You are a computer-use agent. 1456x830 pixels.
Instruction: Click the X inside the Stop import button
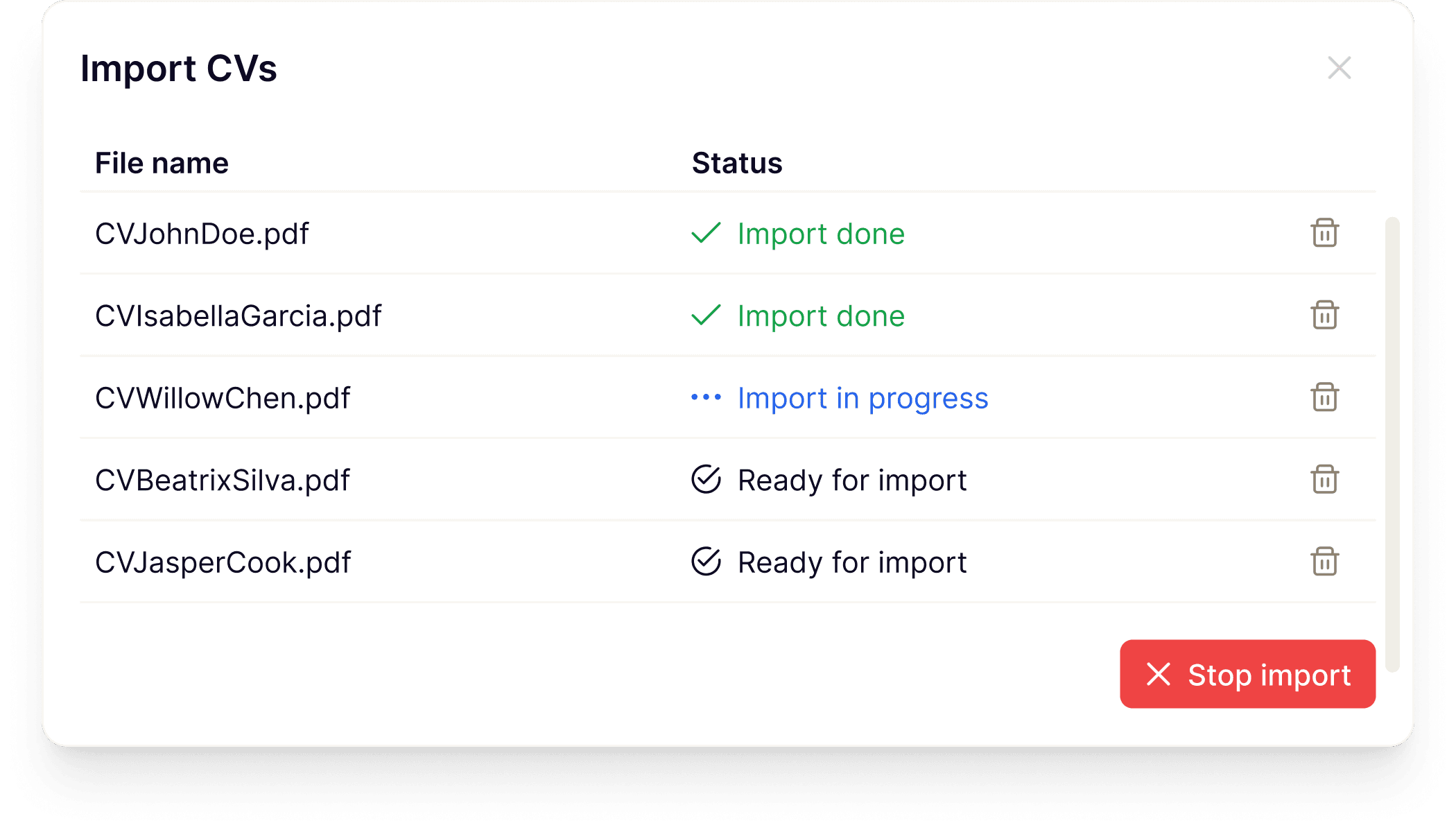(x=1159, y=674)
